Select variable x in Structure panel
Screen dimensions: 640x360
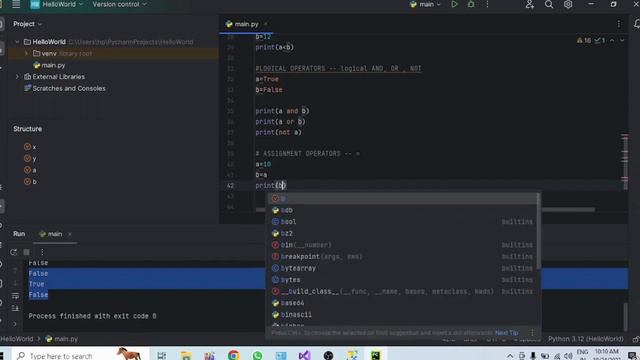30,147
